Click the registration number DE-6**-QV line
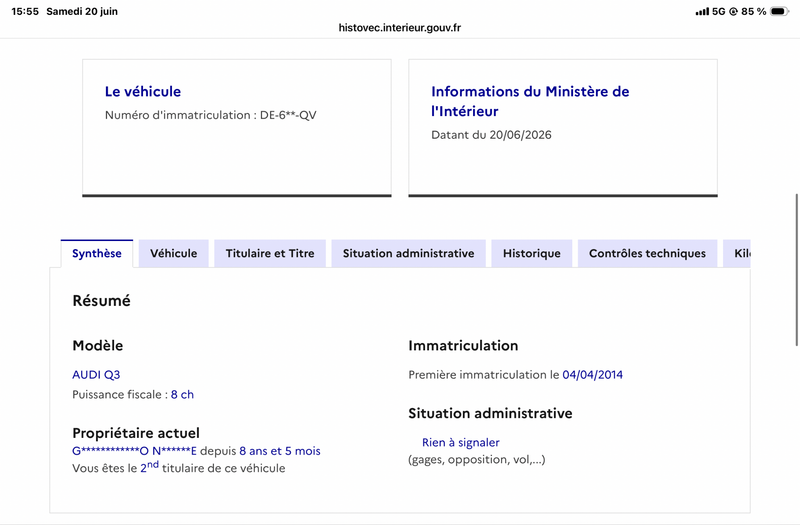 pyautogui.click(x=211, y=115)
